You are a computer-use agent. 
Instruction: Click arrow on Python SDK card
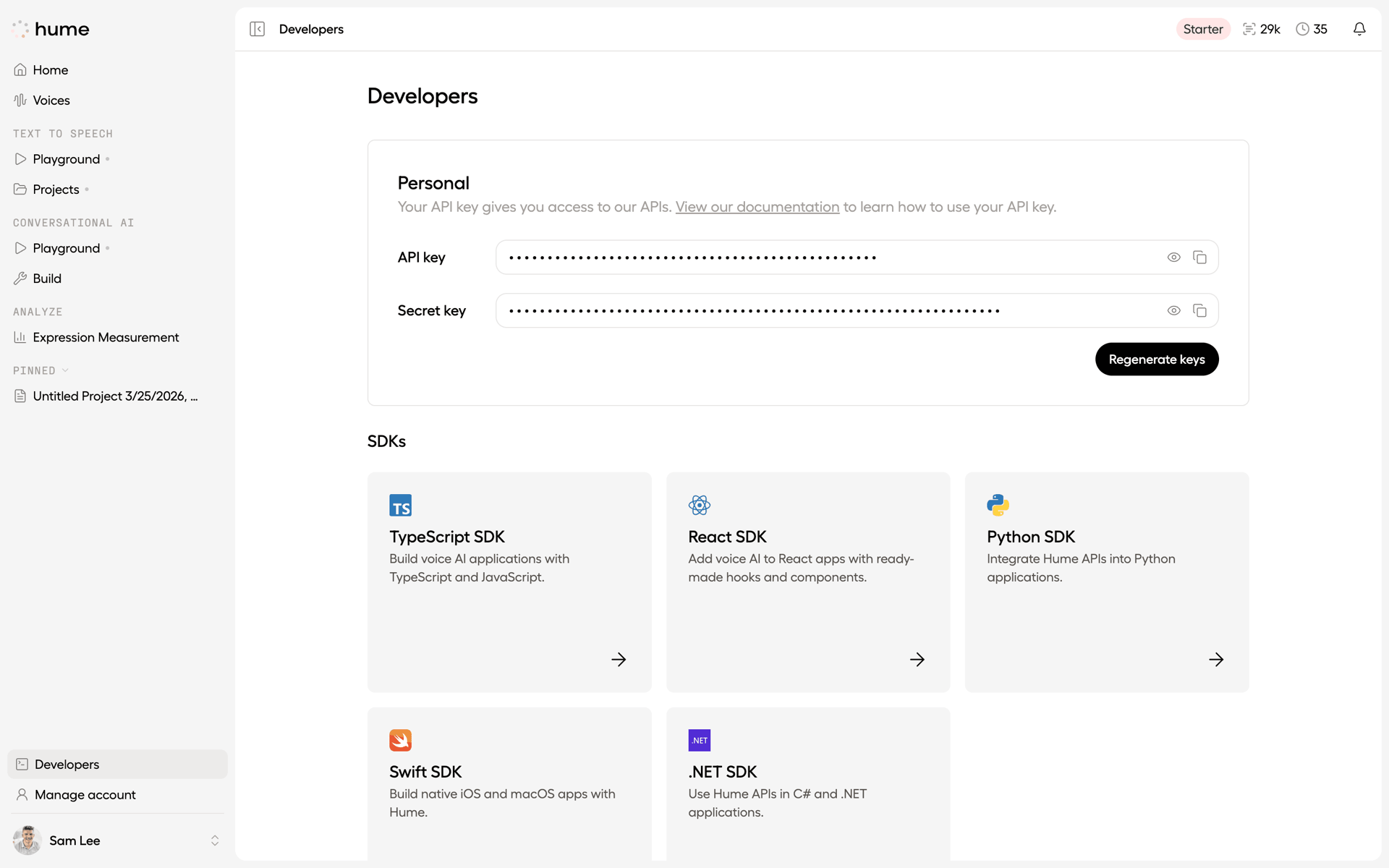click(x=1215, y=659)
